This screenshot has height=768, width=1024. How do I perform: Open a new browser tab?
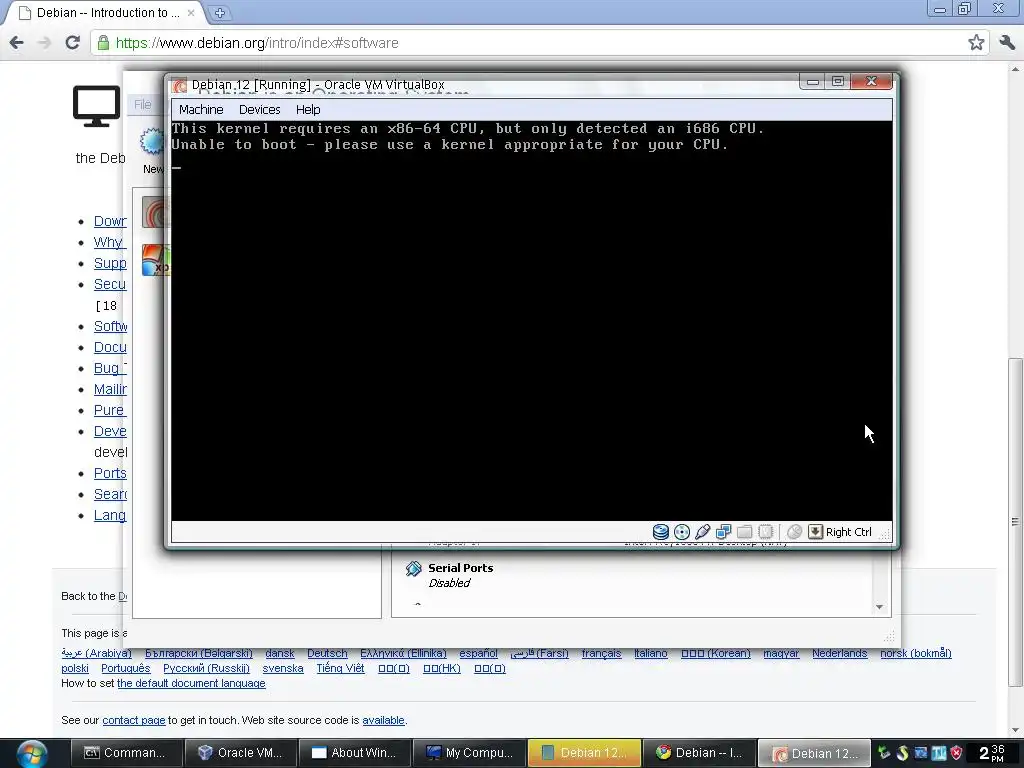[220, 12]
